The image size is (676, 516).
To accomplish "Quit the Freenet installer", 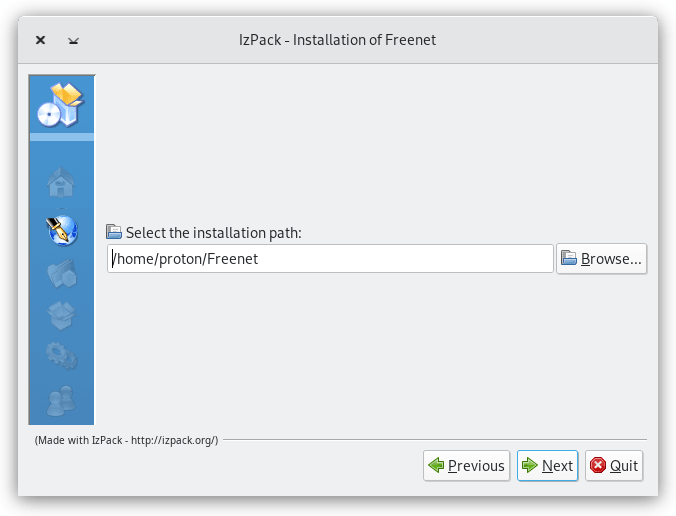I will pyautogui.click(x=613, y=466).
